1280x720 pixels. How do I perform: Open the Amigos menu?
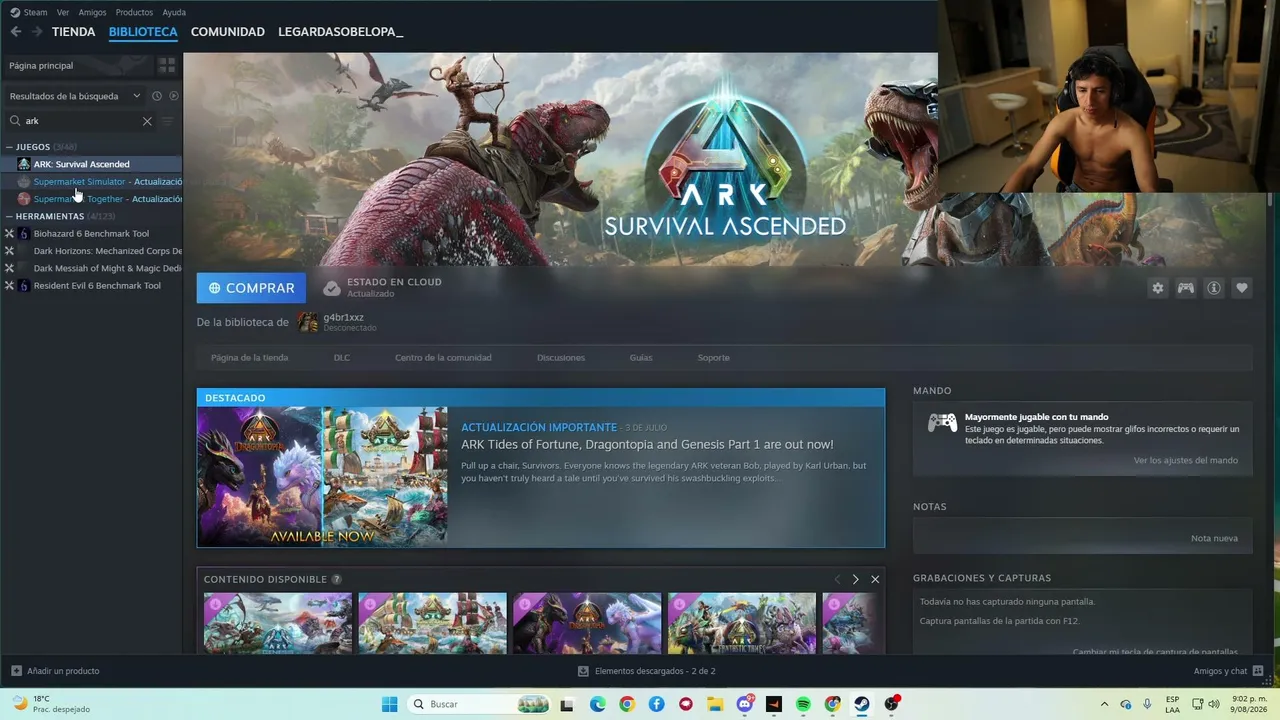coord(92,12)
